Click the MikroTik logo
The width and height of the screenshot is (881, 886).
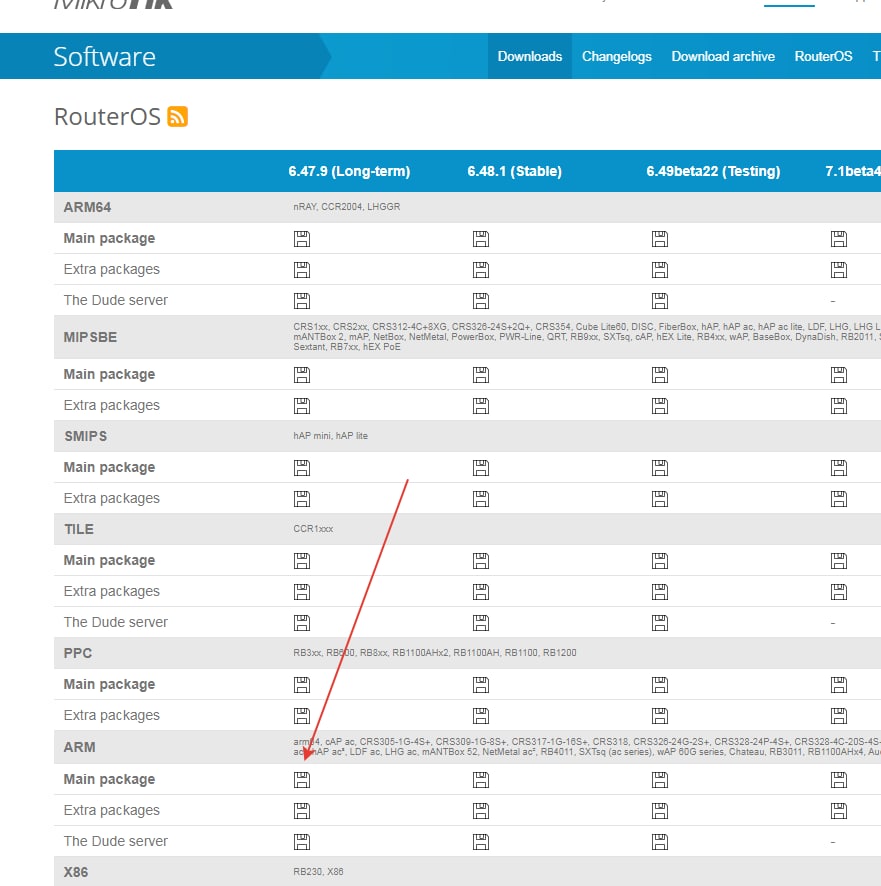click(x=113, y=4)
